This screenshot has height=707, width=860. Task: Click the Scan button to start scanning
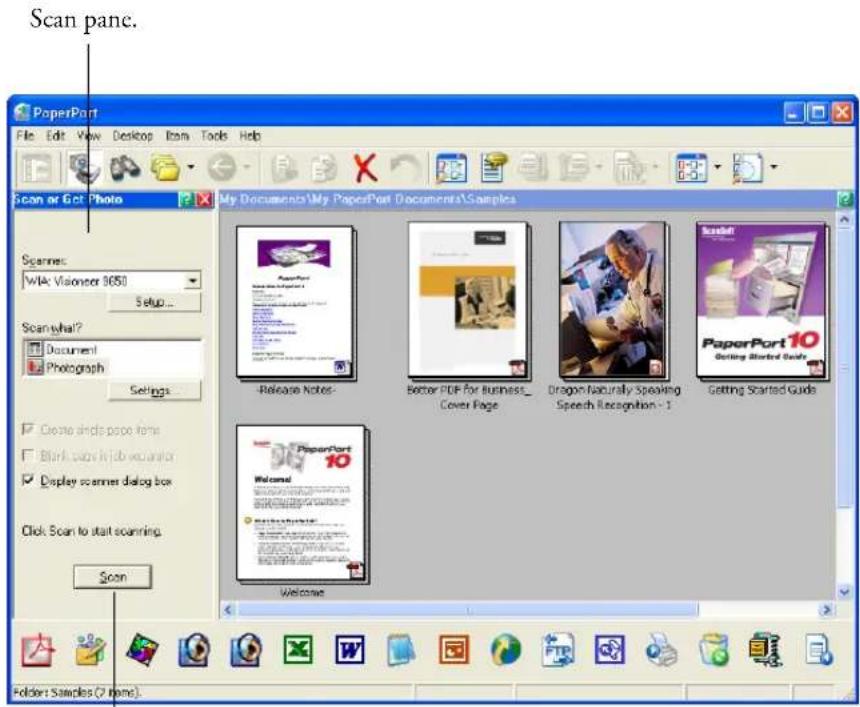112,577
